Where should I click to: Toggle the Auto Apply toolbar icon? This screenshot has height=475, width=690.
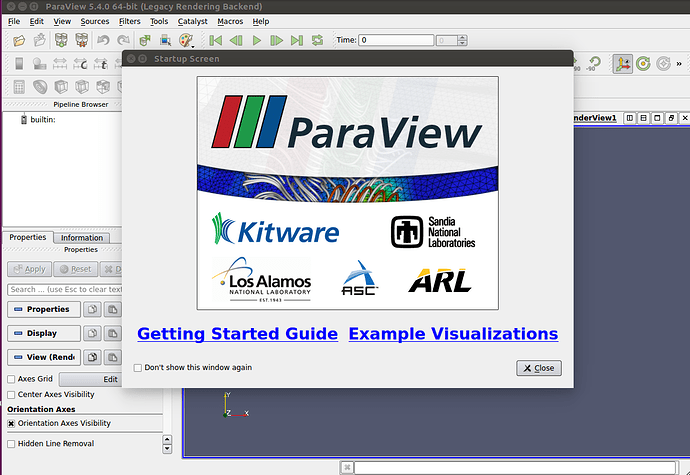pos(145,41)
